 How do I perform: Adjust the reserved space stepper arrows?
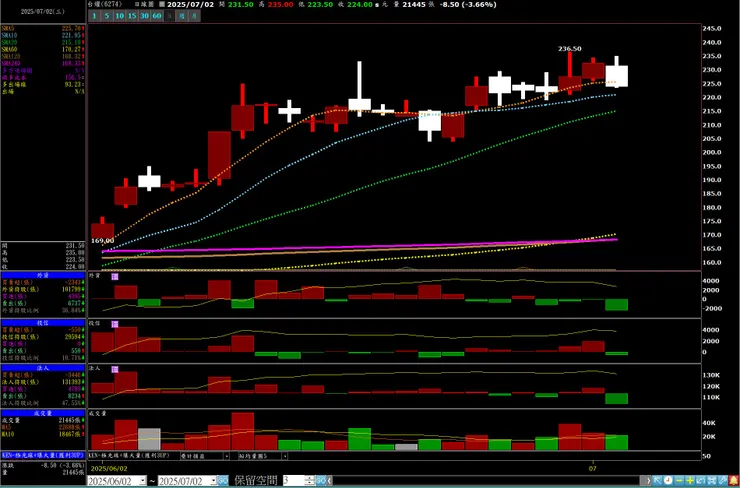pos(310,481)
